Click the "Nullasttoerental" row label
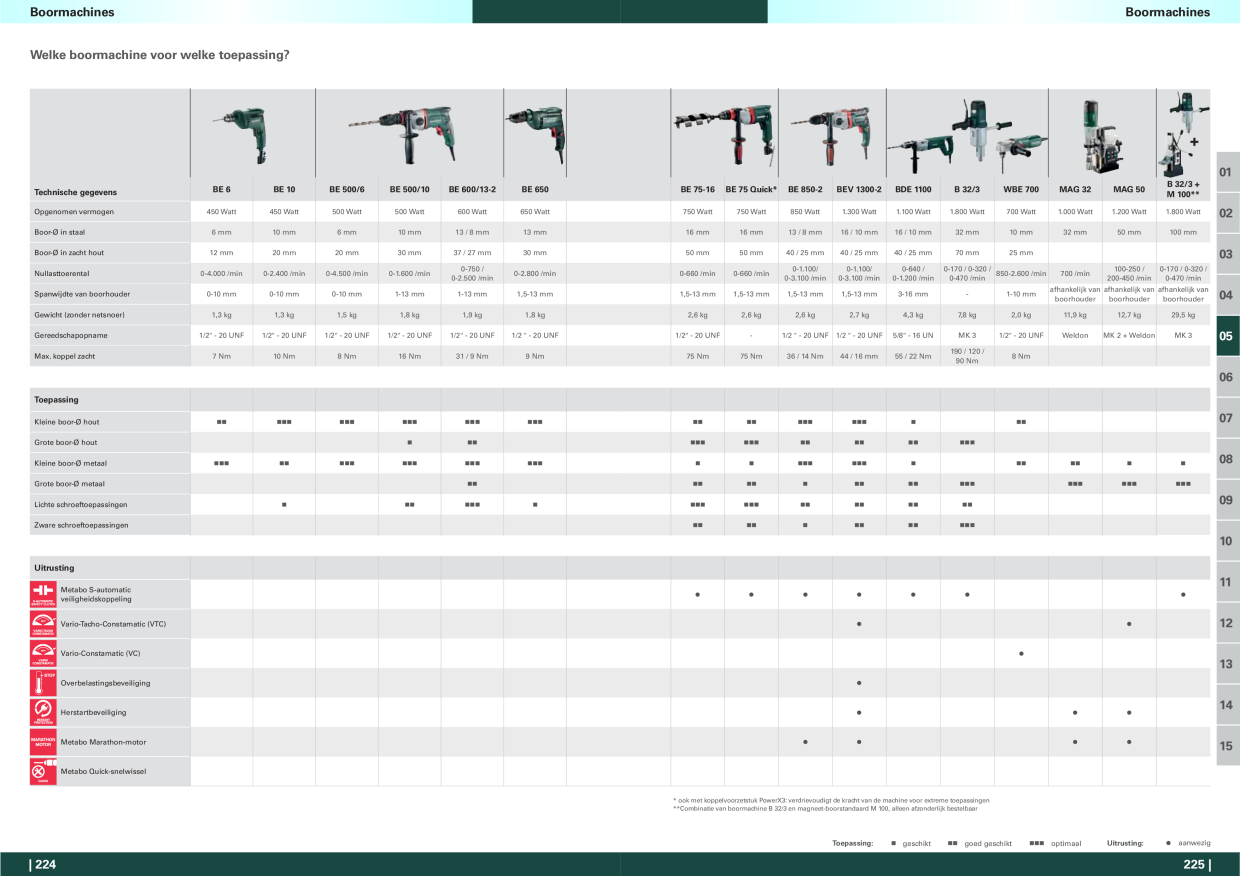The image size is (1240, 876). tap(62, 273)
